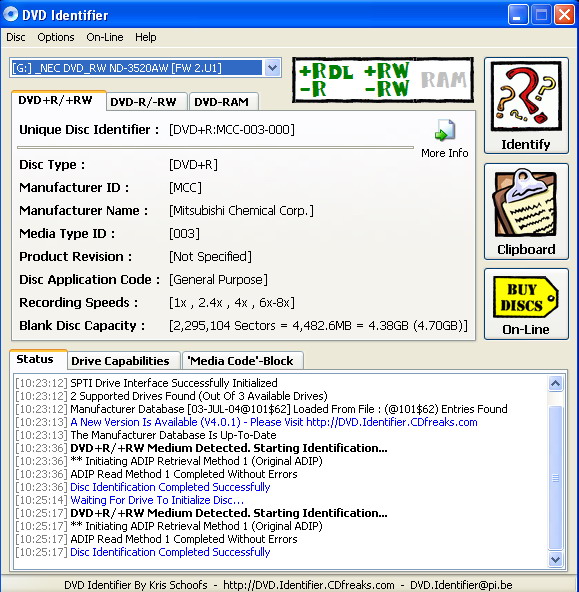Click the recording speeds value [1x , 2.4x , 4x , 6x-8x]

(232, 303)
